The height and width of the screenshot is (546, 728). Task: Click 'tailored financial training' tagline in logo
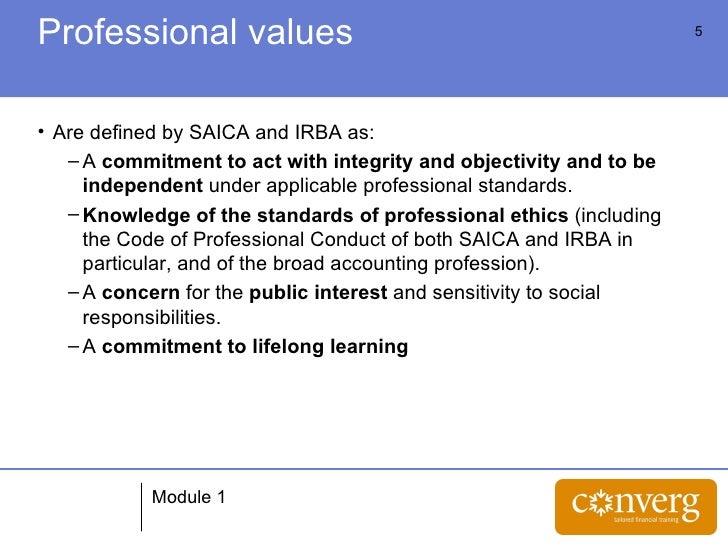646,520
